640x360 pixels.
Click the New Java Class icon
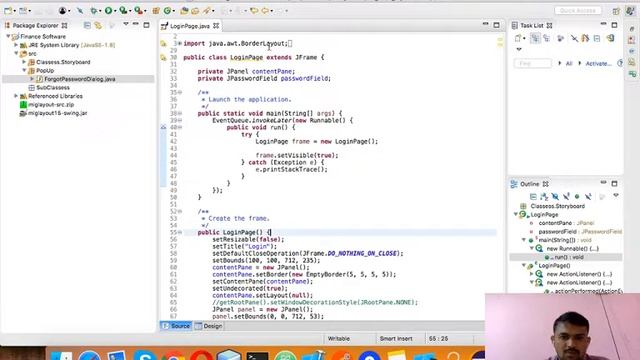point(167,11)
